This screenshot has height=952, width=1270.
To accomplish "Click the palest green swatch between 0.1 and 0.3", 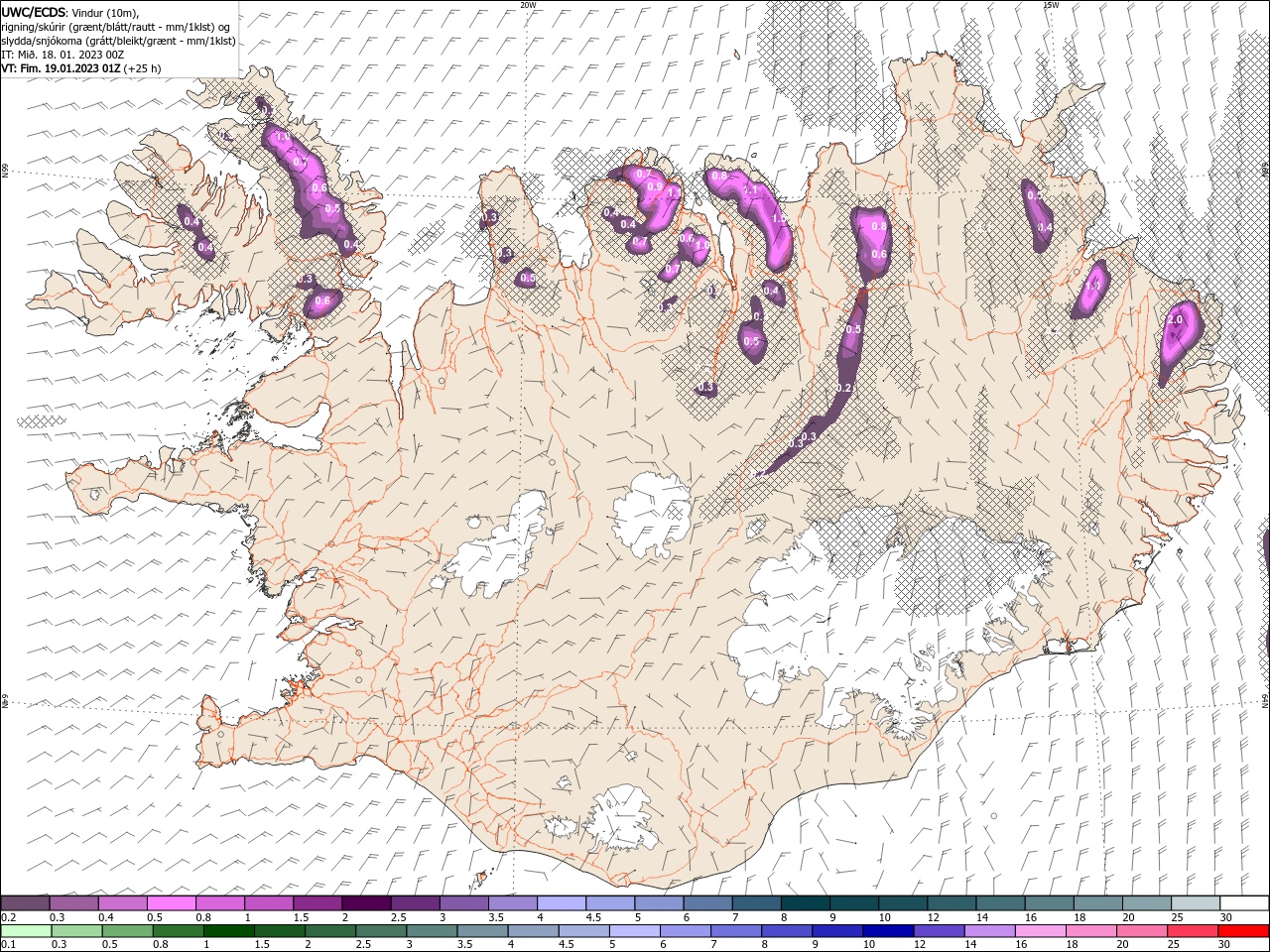I will 26,931.
